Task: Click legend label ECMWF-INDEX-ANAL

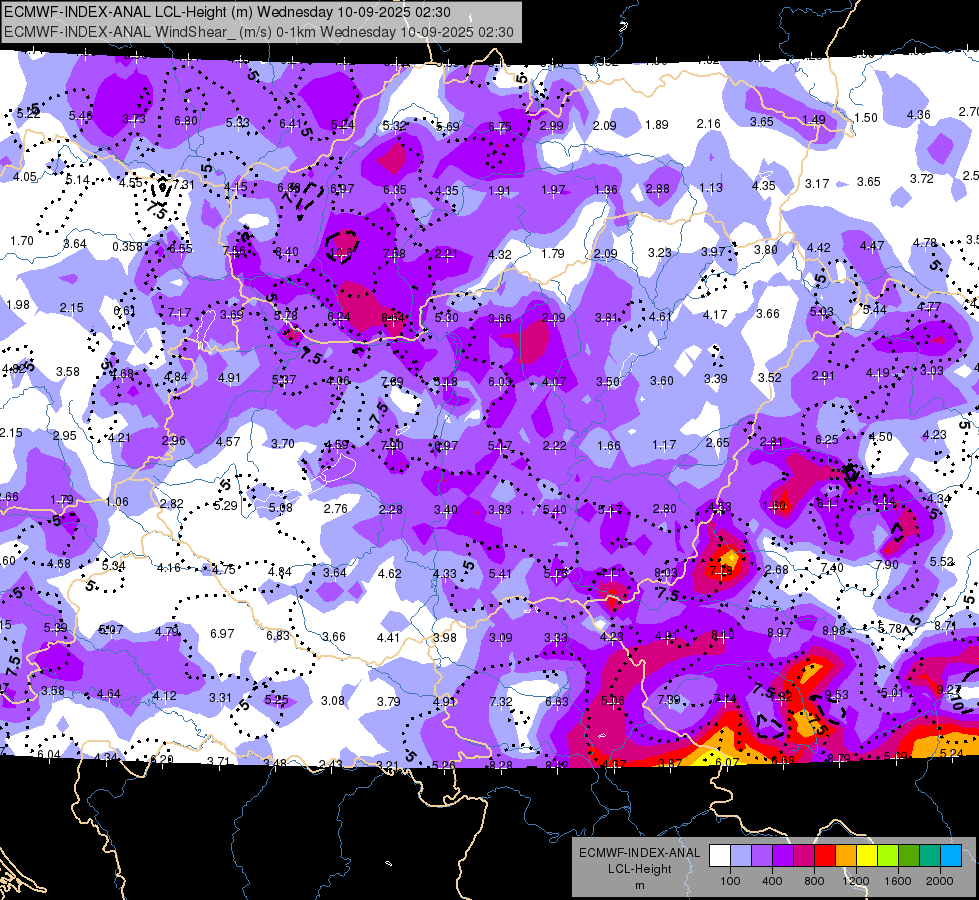Action: 639,853
